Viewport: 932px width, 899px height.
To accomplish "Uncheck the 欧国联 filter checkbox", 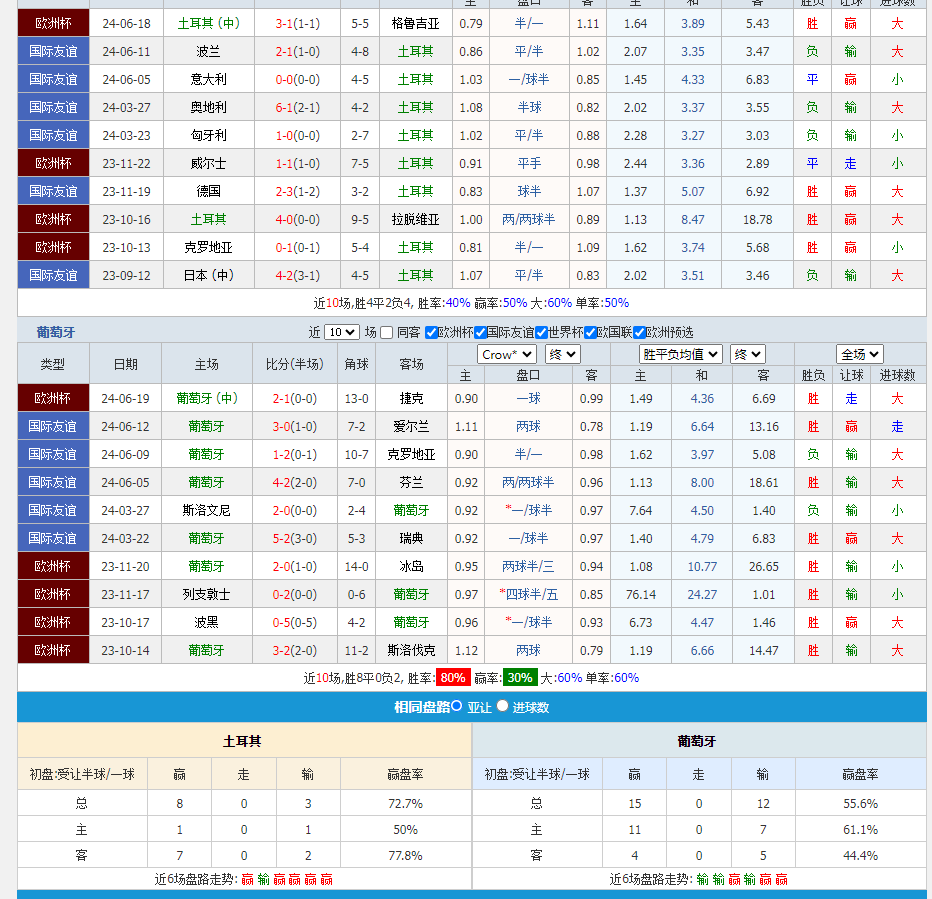I will (591, 333).
